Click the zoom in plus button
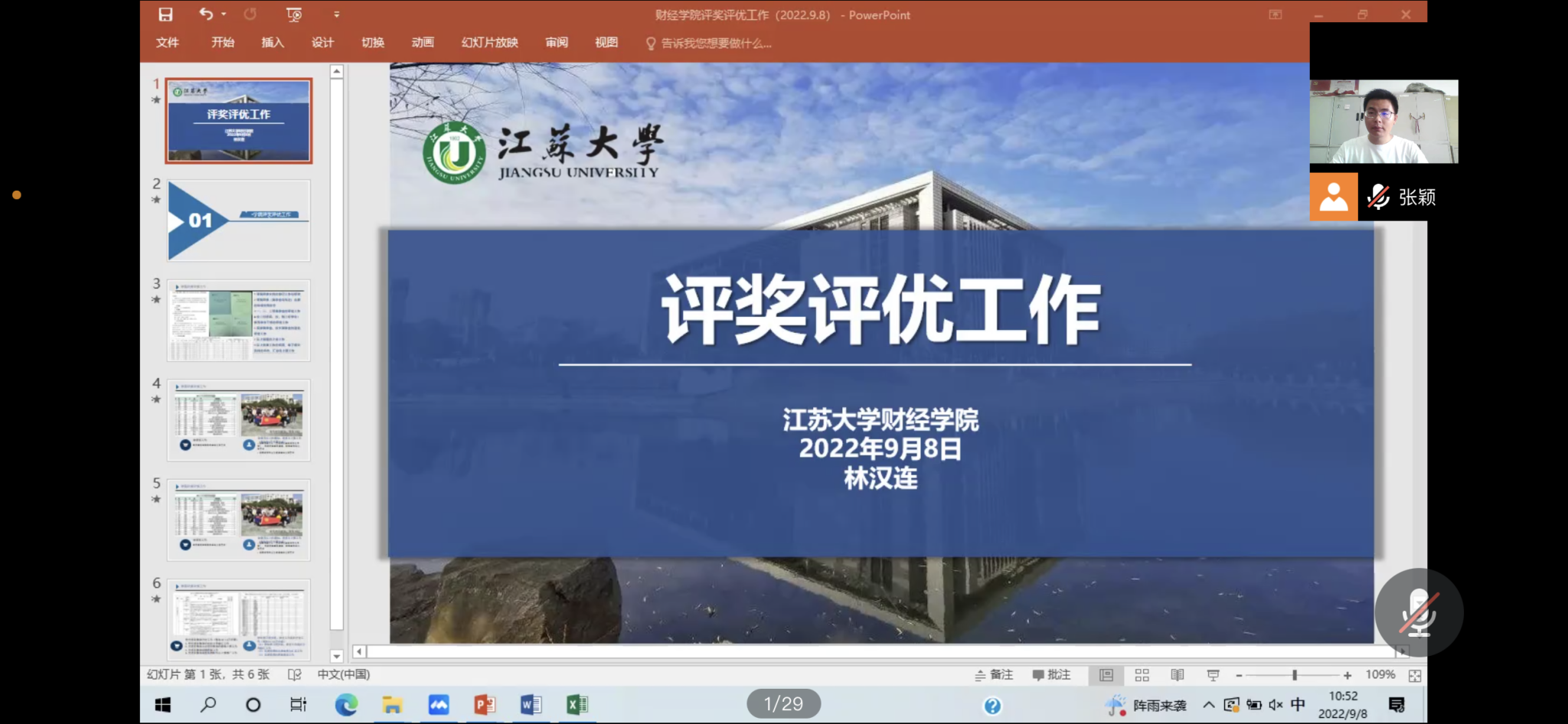The image size is (1568, 724). [1347, 676]
